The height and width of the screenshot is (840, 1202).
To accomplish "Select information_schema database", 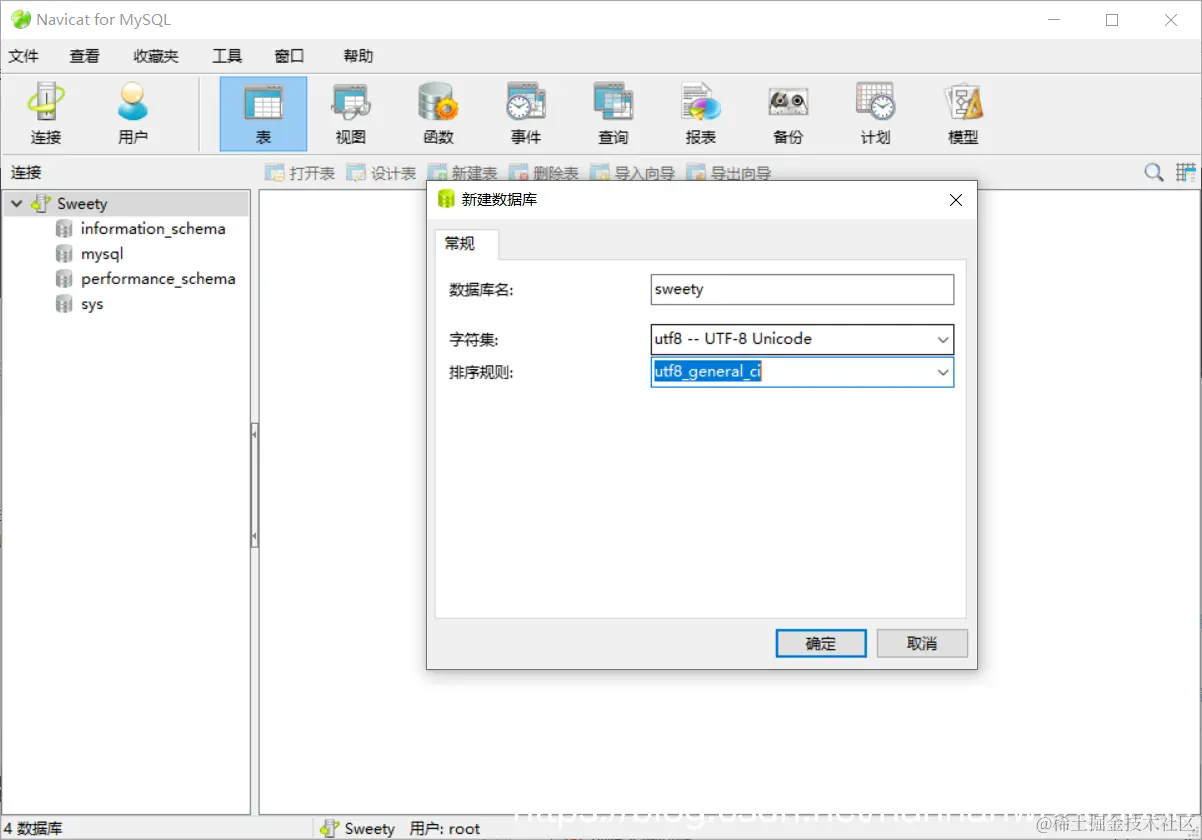I will (x=153, y=229).
